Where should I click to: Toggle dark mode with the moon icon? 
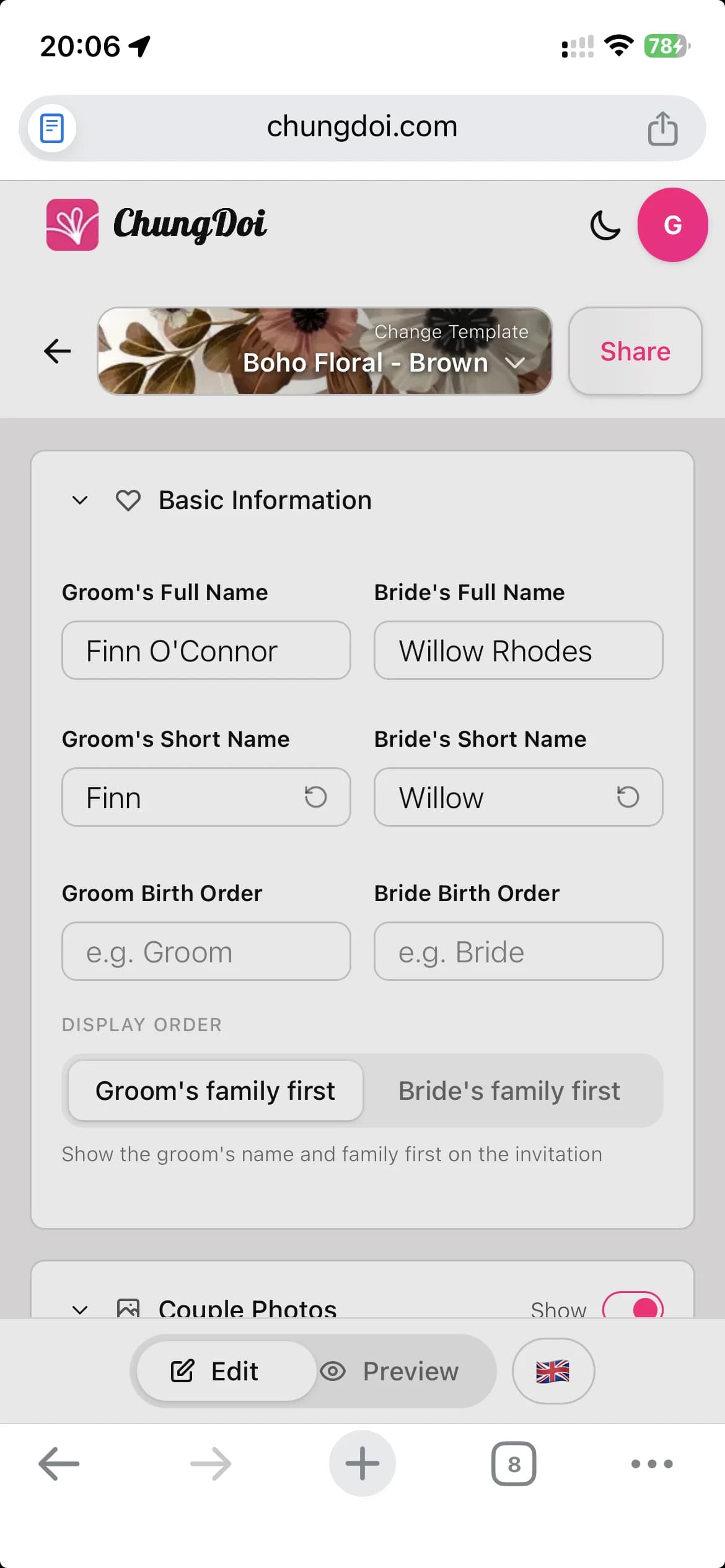(x=605, y=225)
